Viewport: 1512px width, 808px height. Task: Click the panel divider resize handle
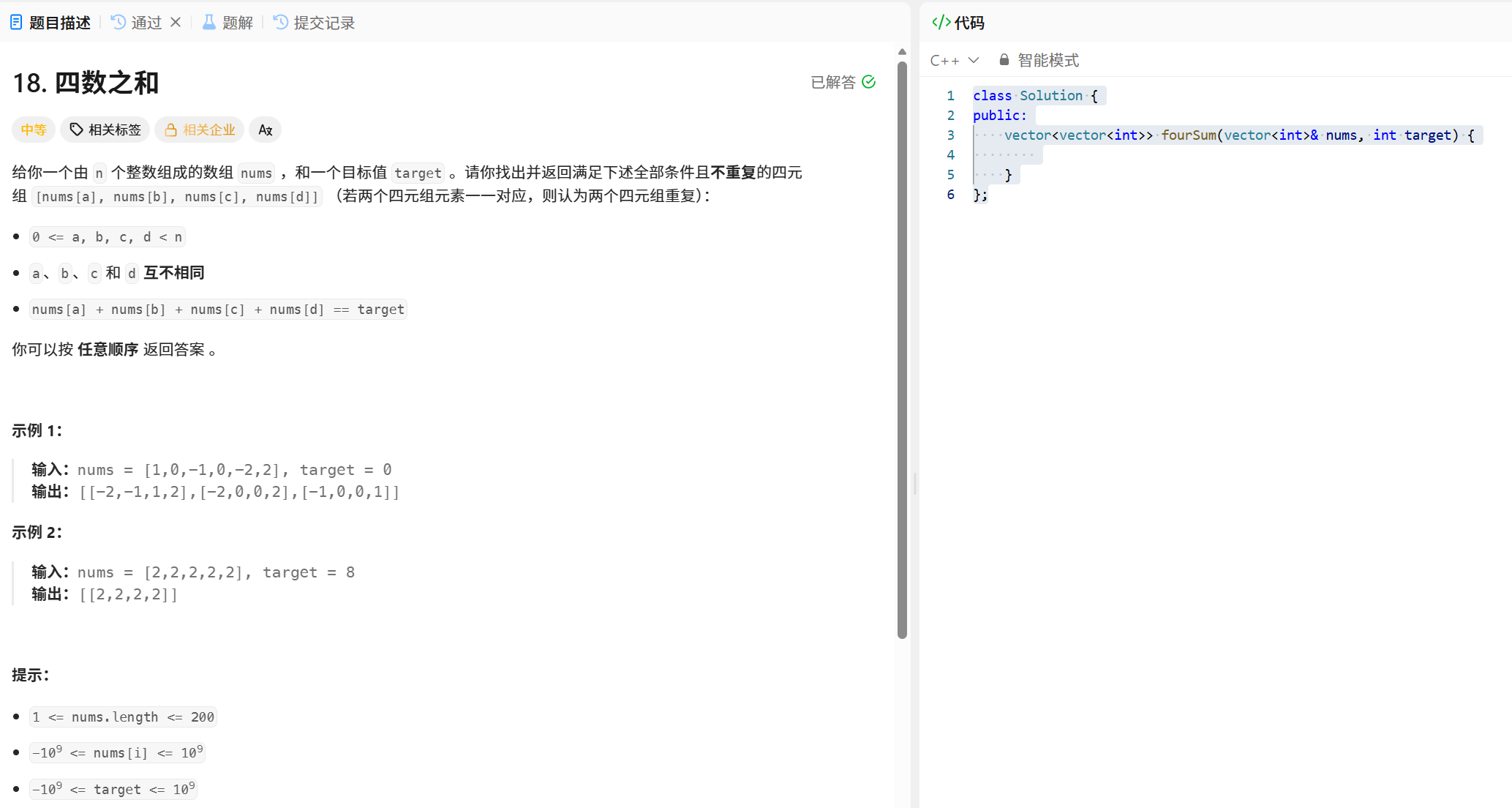(x=915, y=483)
